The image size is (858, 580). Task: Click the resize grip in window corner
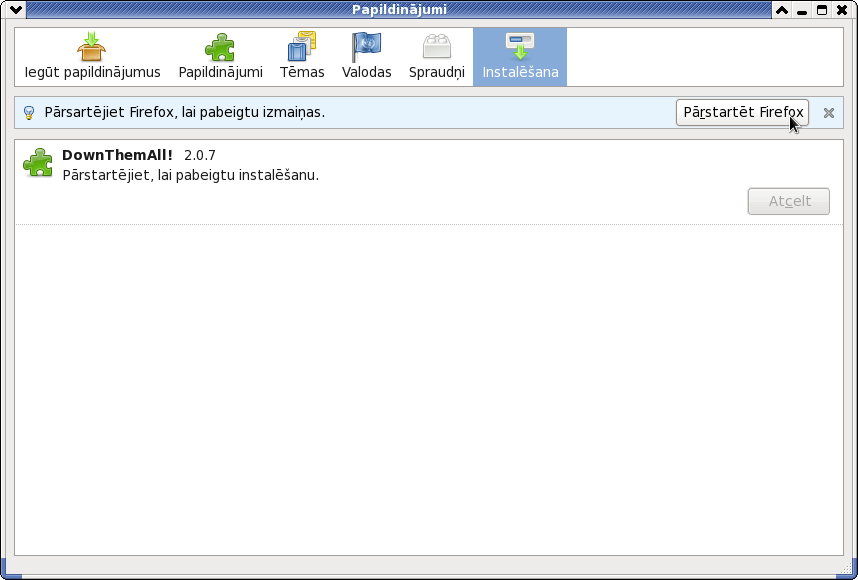click(x=848, y=566)
